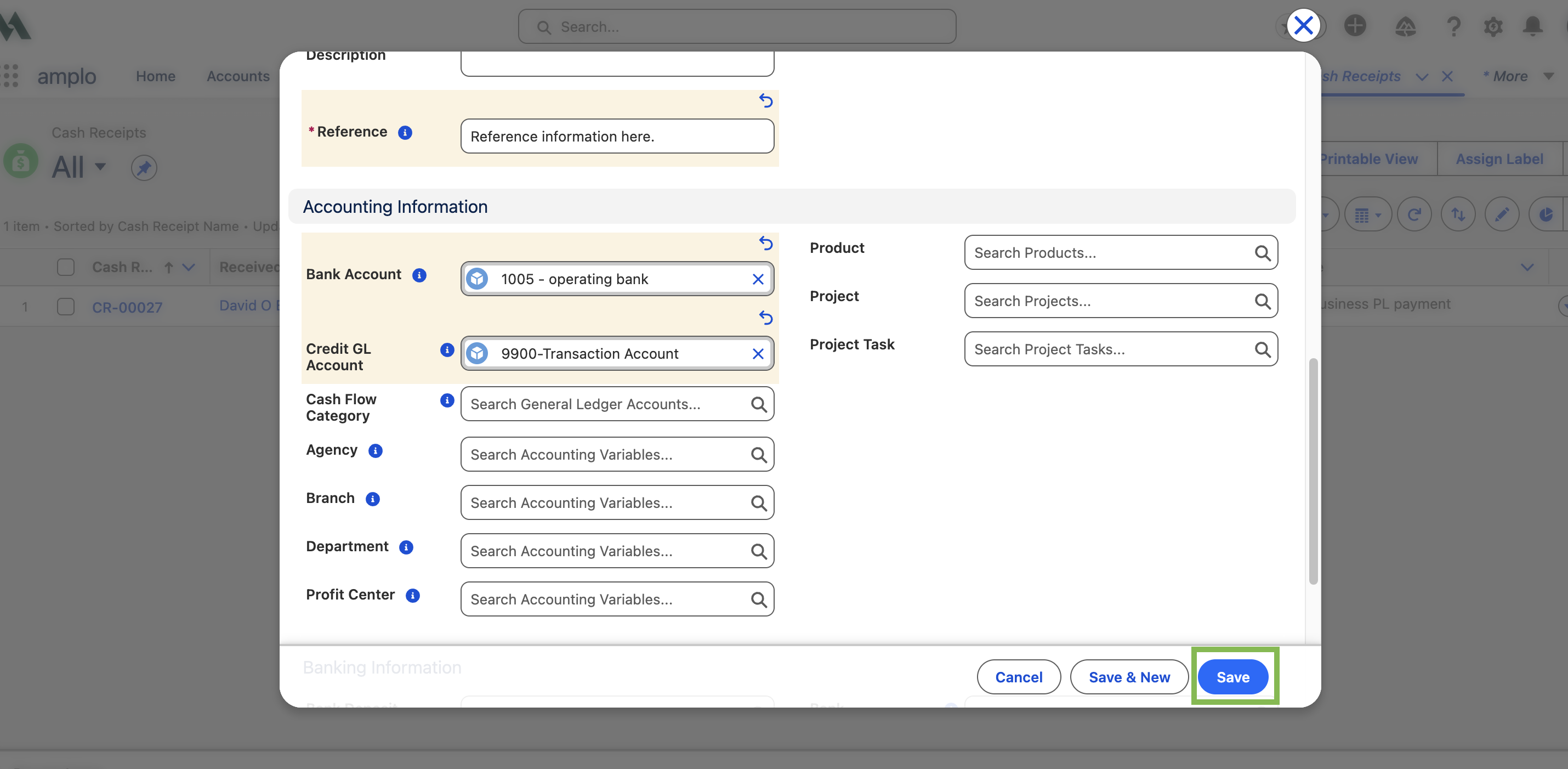Click the Search Products input field
The width and height of the screenshot is (1568, 769).
1121,253
